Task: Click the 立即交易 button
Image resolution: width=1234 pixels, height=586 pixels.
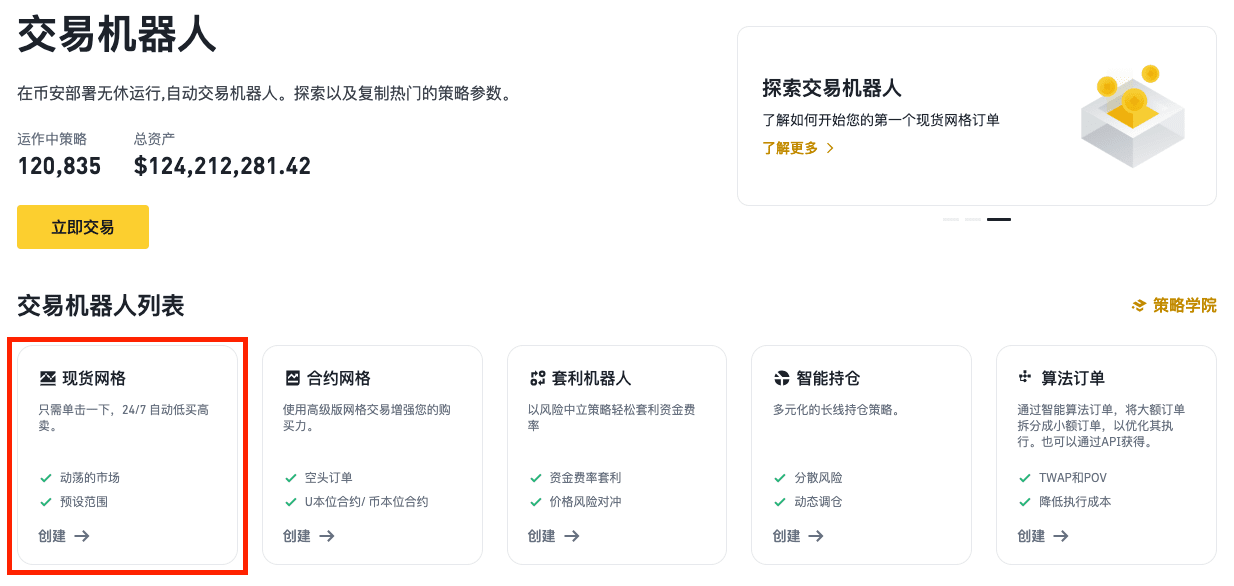Action: [x=83, y=227]
